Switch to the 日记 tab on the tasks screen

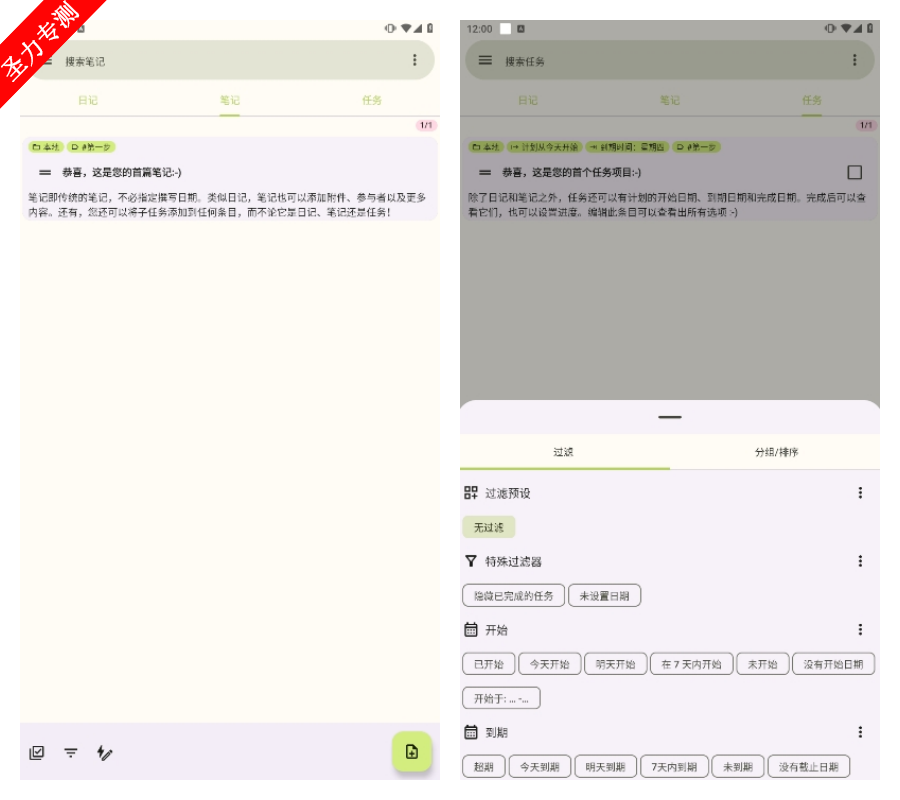tap(528, 100)
